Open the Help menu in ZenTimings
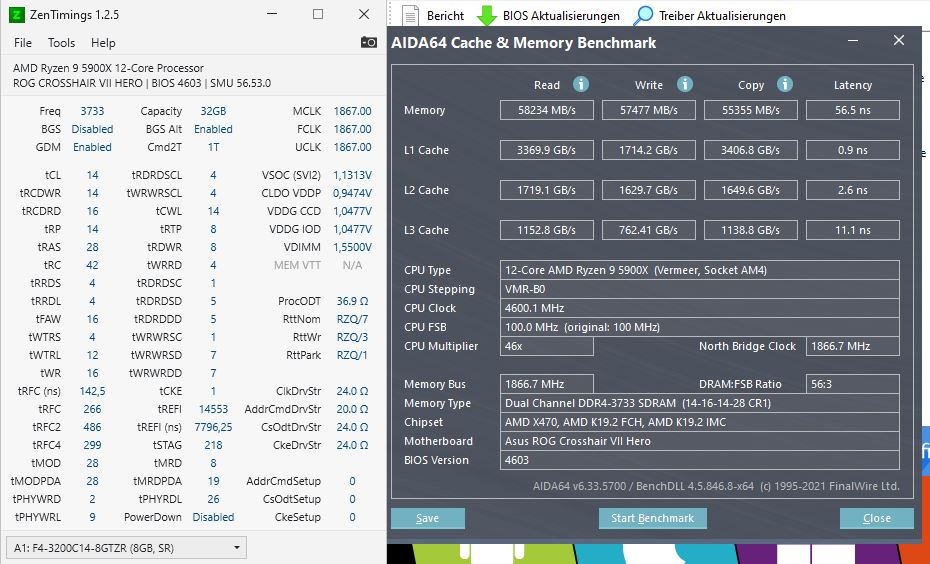Screen dimensions: 930x564 103,43
